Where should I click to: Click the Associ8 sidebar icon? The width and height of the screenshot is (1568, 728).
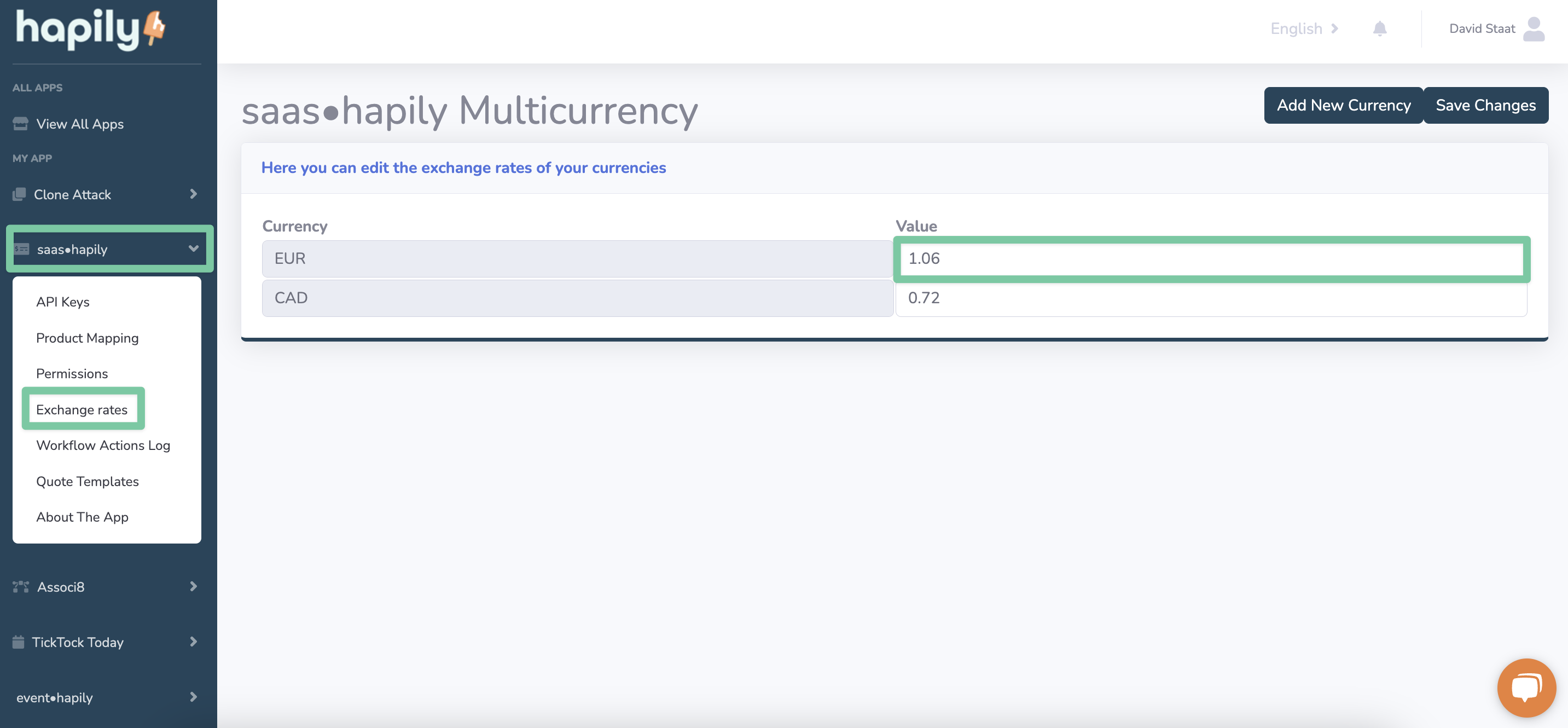tap(21, 587)
